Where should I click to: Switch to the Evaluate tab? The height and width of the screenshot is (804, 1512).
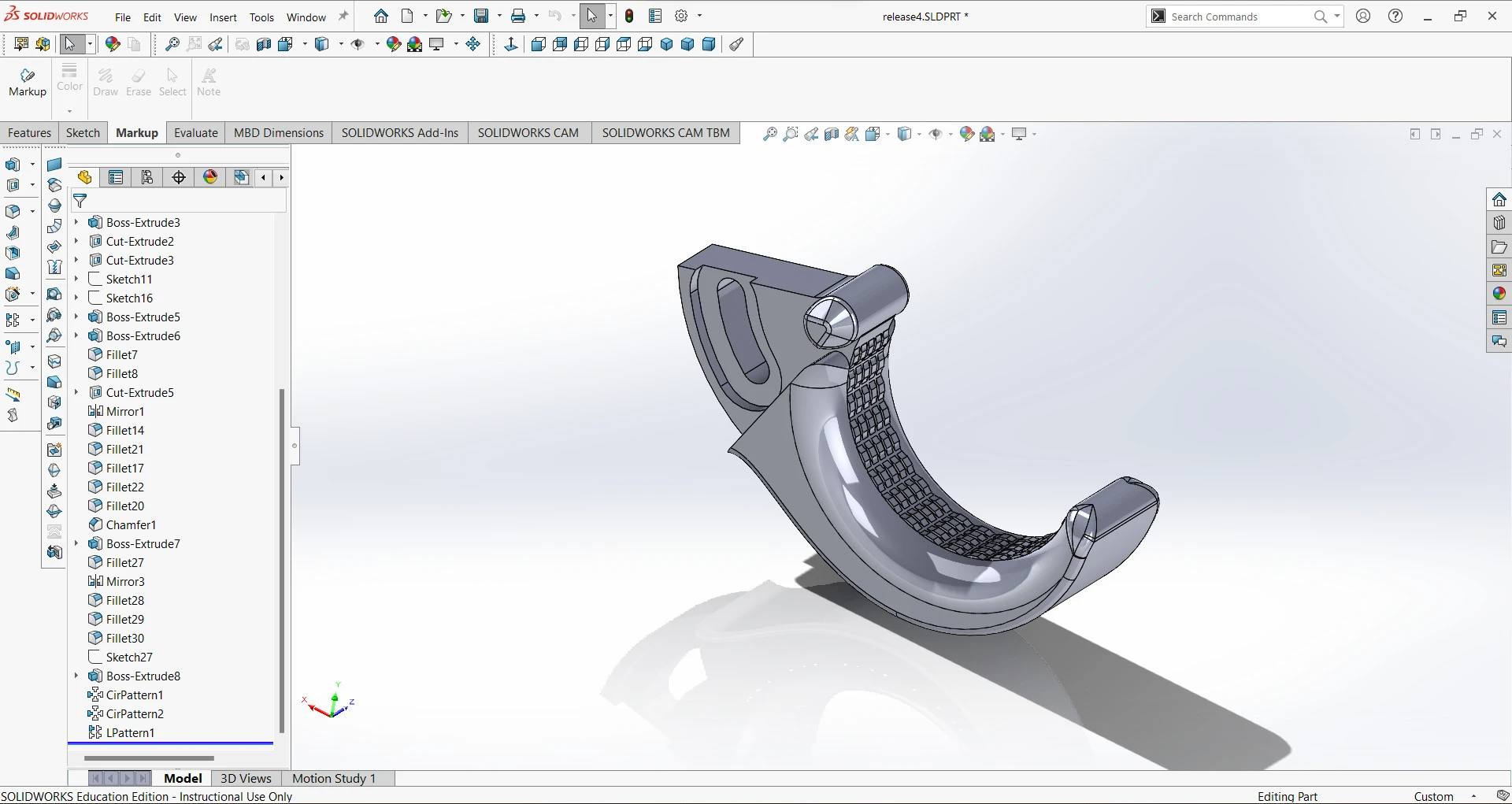tap(195, 132)
